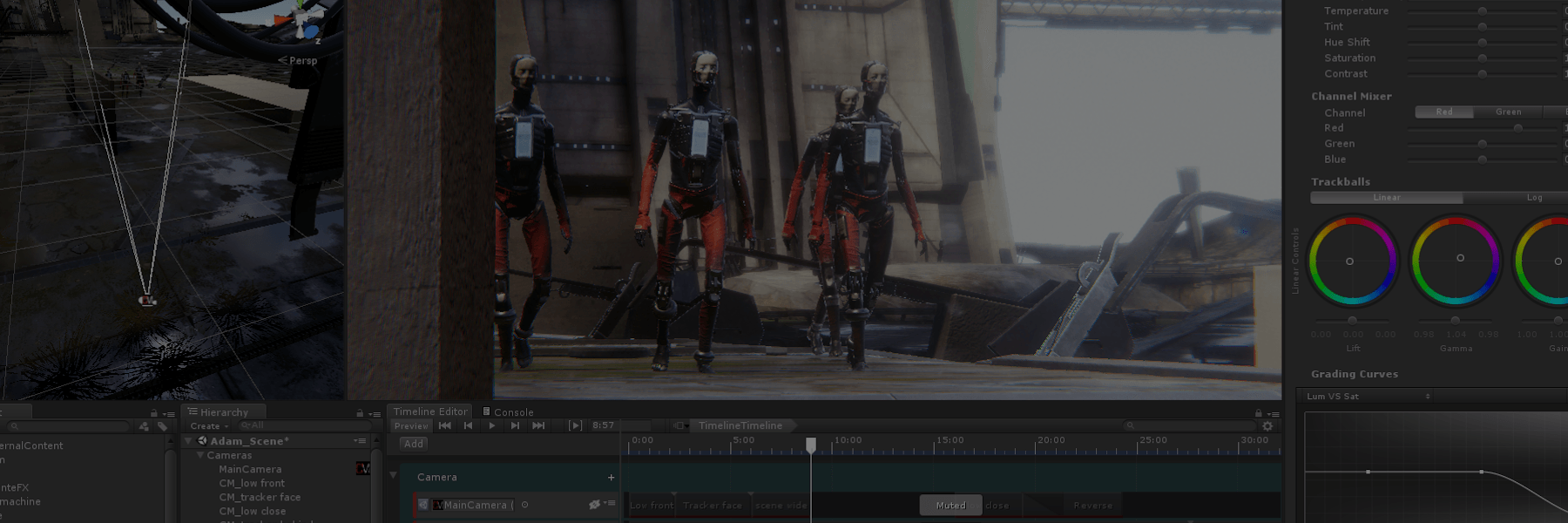Click the search-by-label tag icon
1568x523 pixels.
[x=162, y=426]
